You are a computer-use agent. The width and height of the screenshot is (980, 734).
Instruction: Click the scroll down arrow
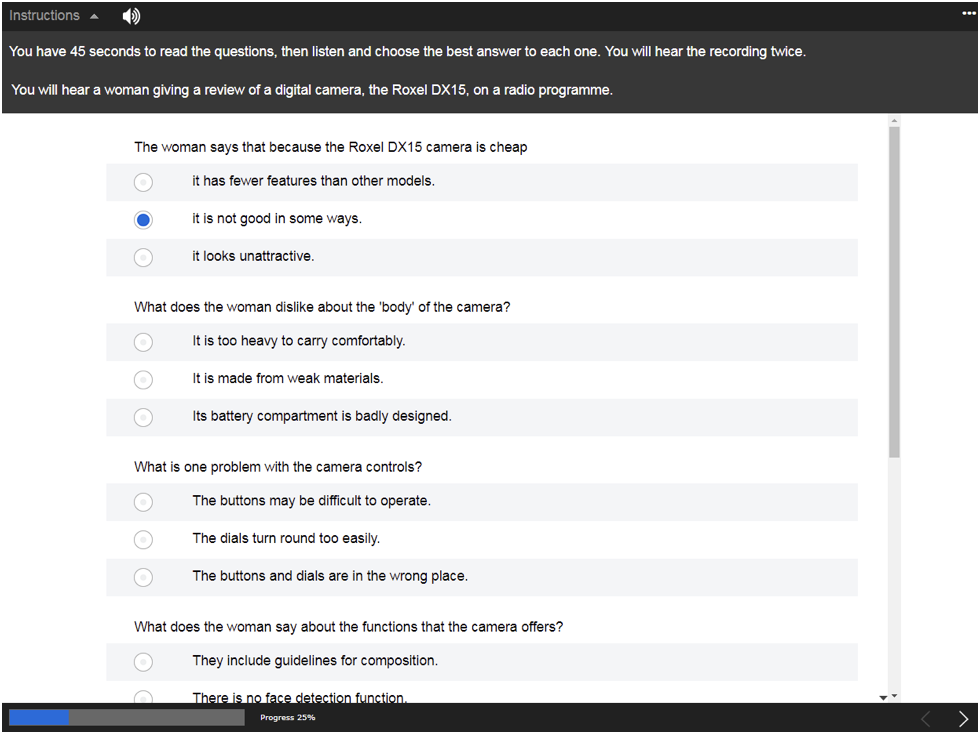pos(894,696)
